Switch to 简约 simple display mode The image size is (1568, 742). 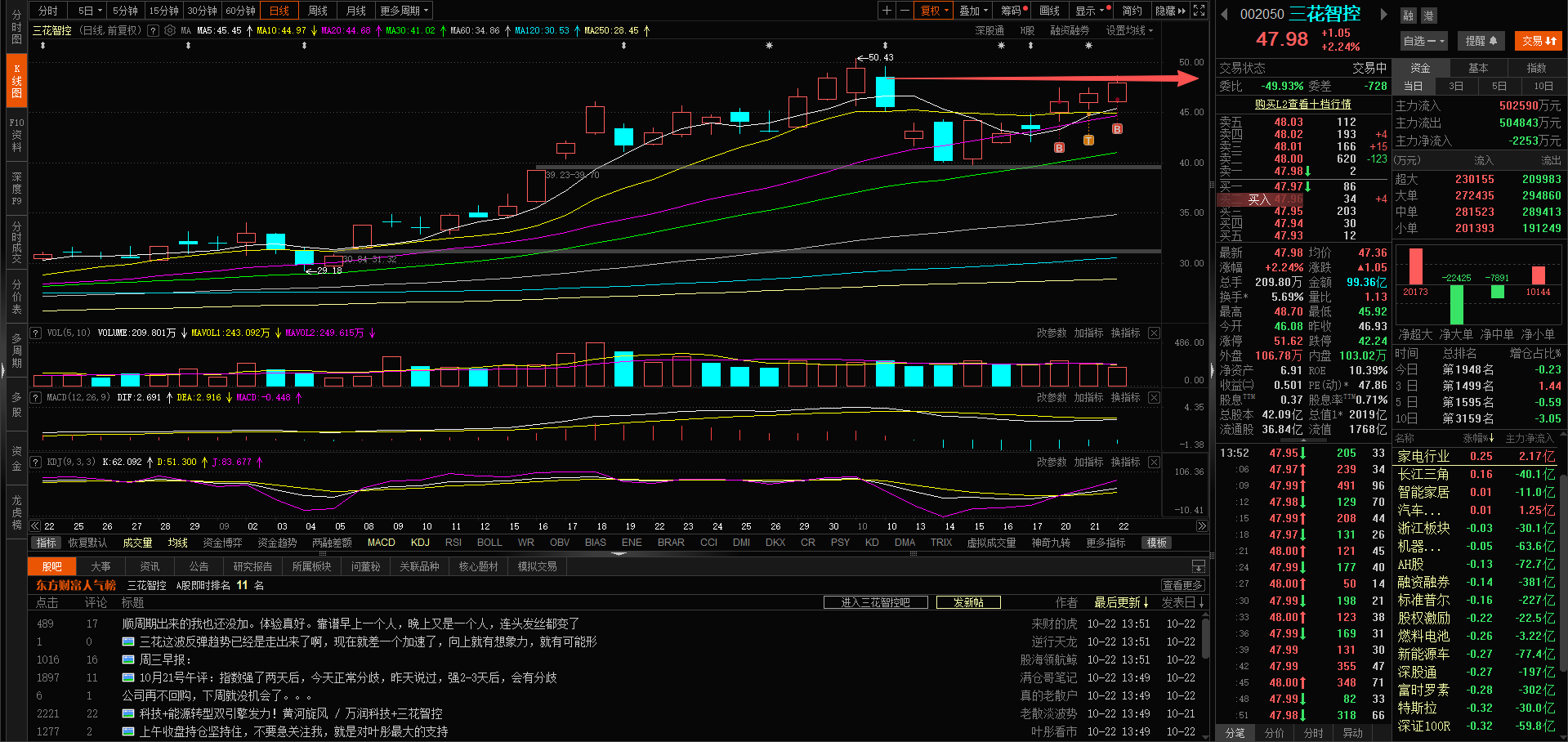[x=1132, y=11]
